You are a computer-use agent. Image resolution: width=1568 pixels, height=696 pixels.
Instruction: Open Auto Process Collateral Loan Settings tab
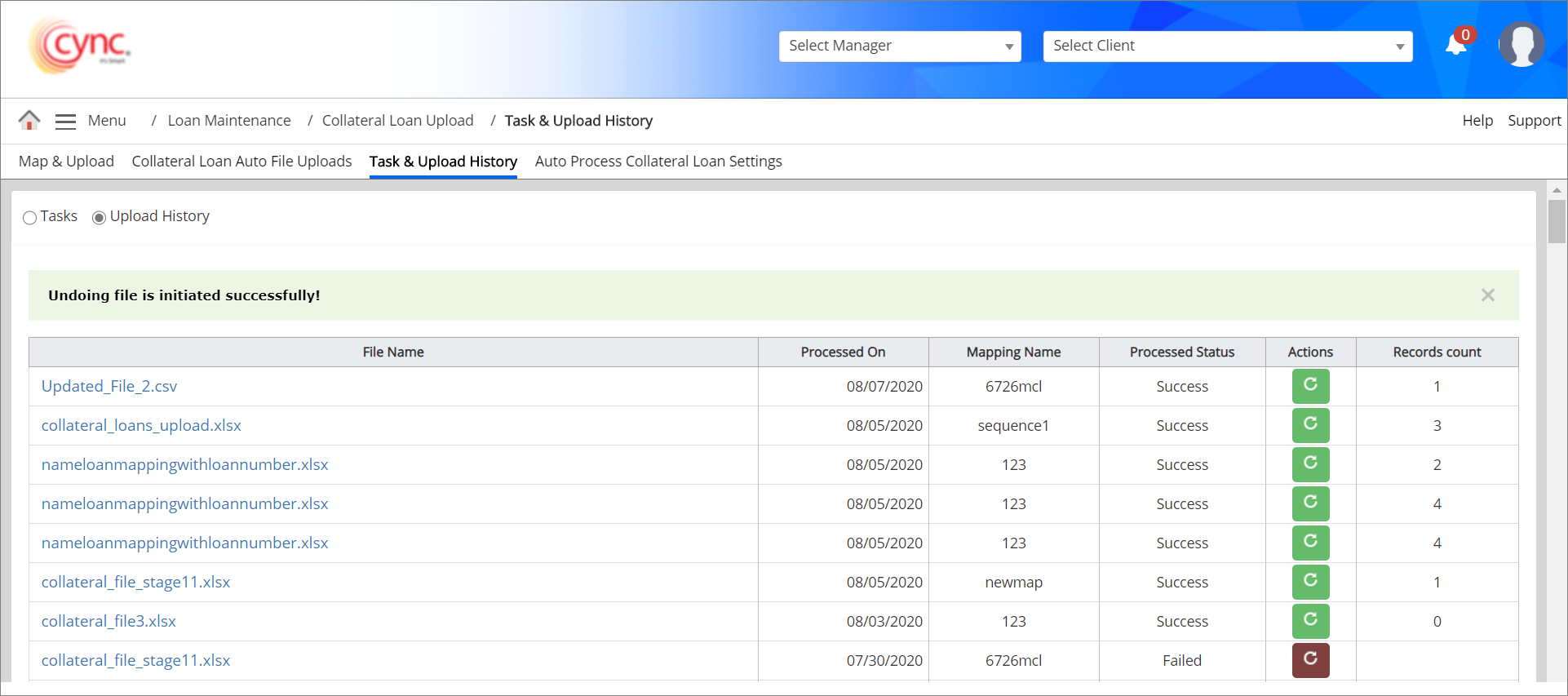pos(658,162)
